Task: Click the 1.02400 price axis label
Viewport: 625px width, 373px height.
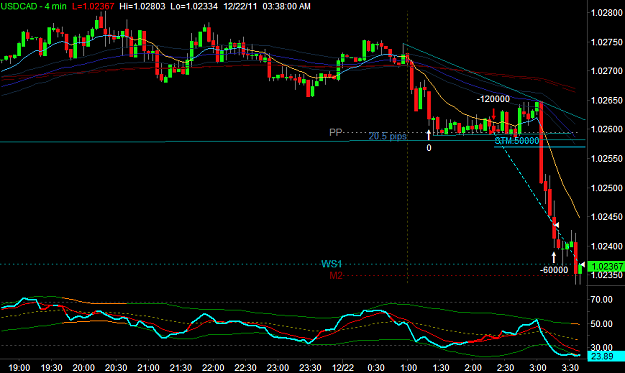Action: [x=606, y=246]
